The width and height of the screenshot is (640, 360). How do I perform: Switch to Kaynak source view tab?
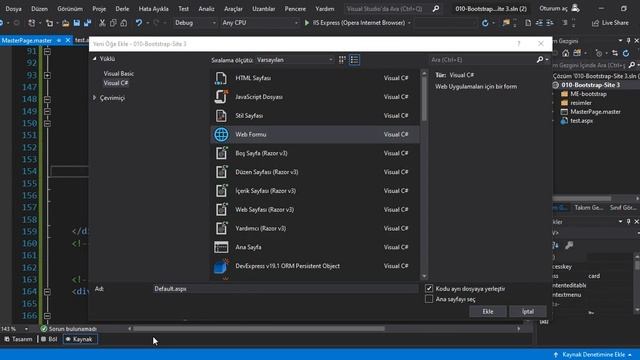point(80,339)
